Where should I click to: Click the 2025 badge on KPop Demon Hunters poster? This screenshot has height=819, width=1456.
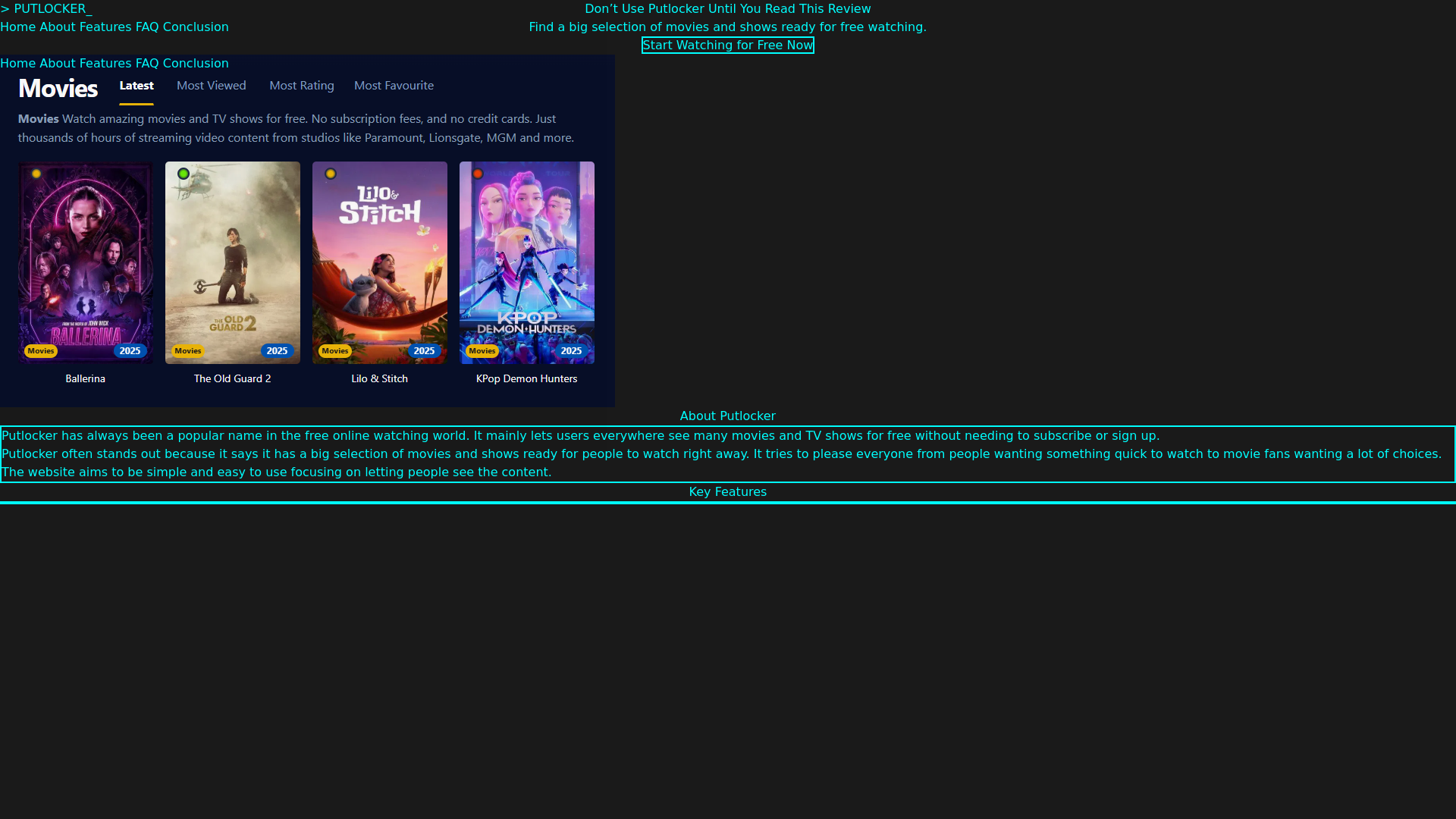(x=572, y=351)
